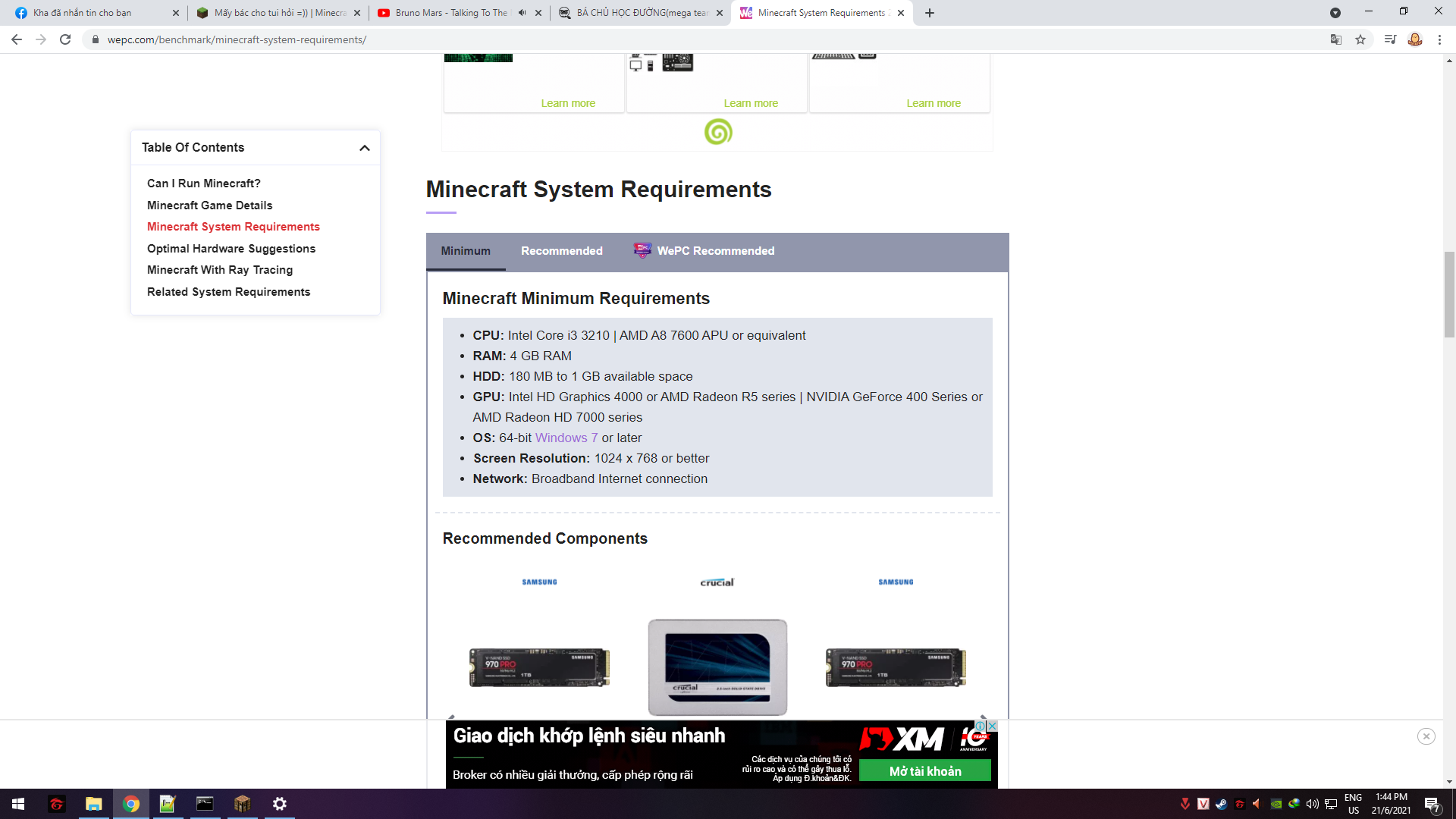This screenshot has width=1456, height=819.
Task: Switch to the Recommended requirements tab
Action: pos(561,251)
